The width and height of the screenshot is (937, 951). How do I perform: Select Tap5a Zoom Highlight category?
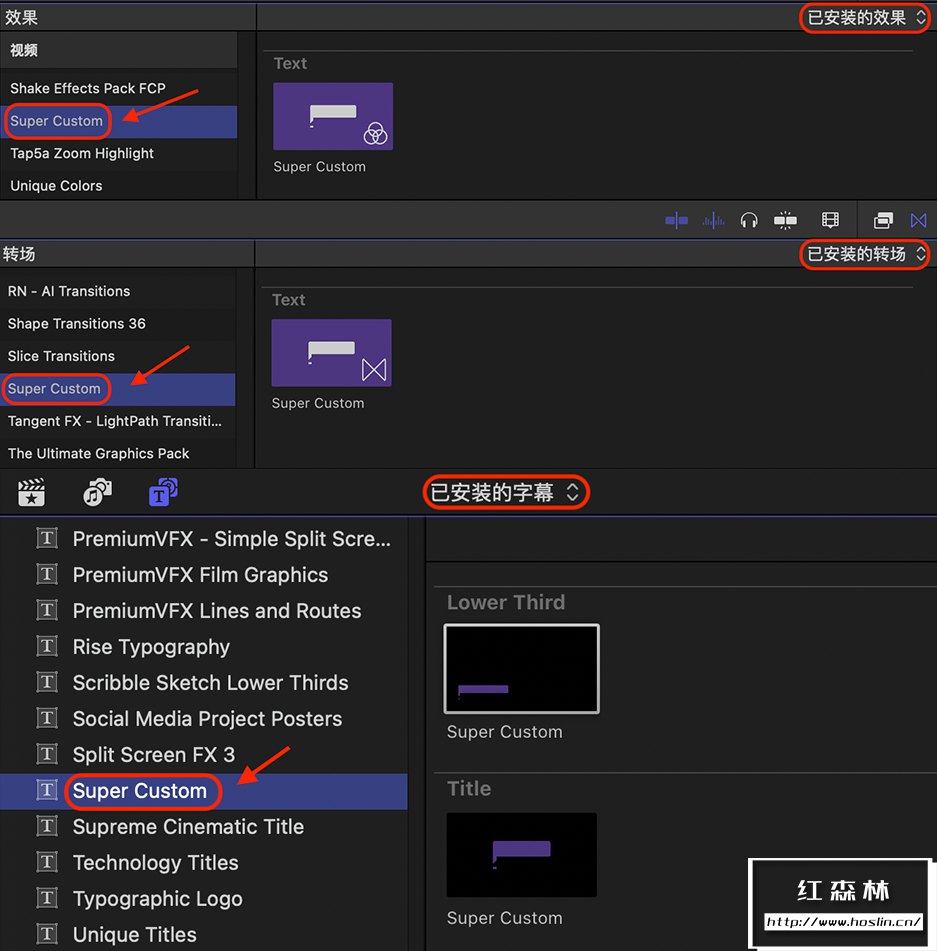tap(119, 153)
